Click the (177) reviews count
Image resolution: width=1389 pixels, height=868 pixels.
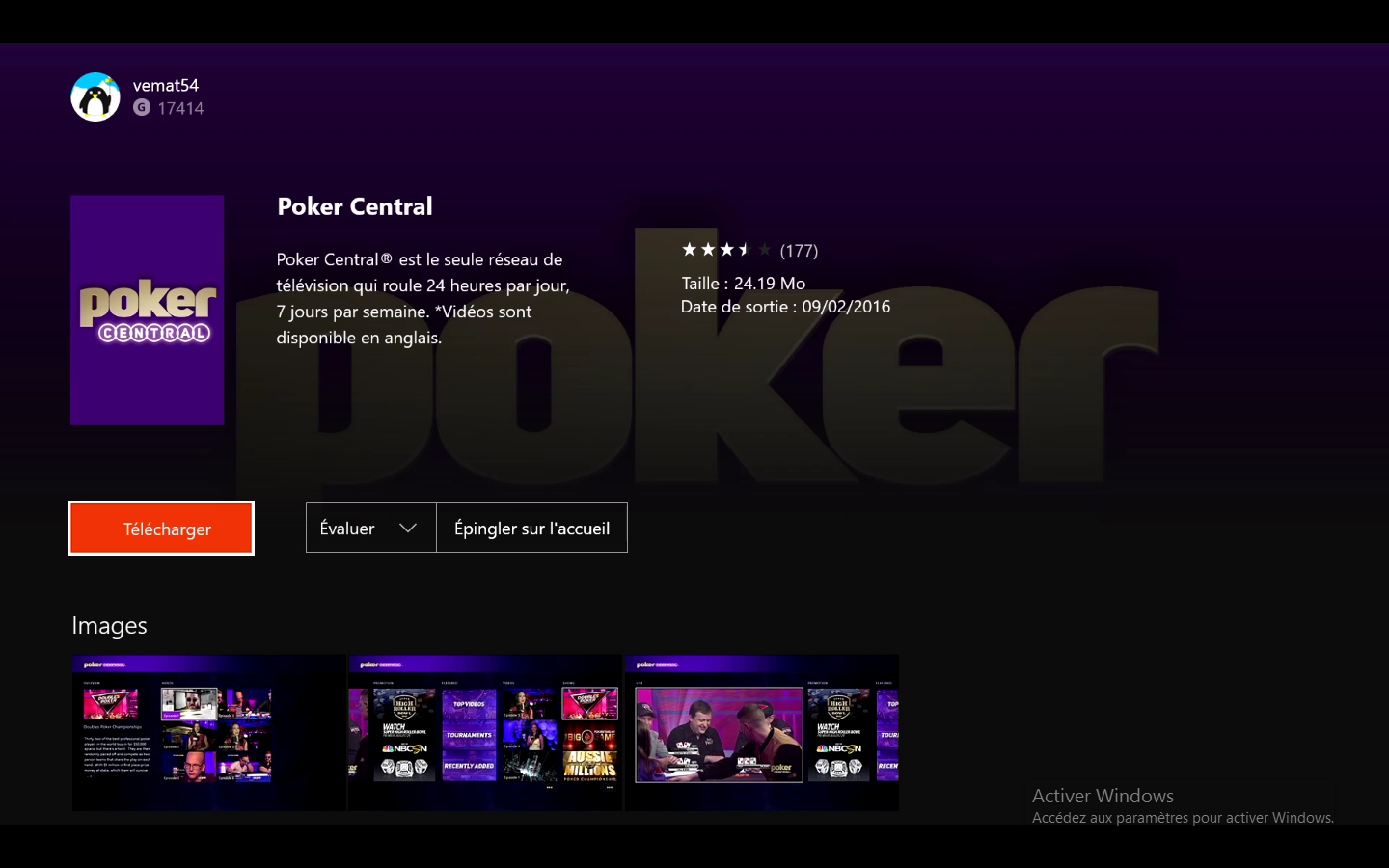(x=799, y=251)
